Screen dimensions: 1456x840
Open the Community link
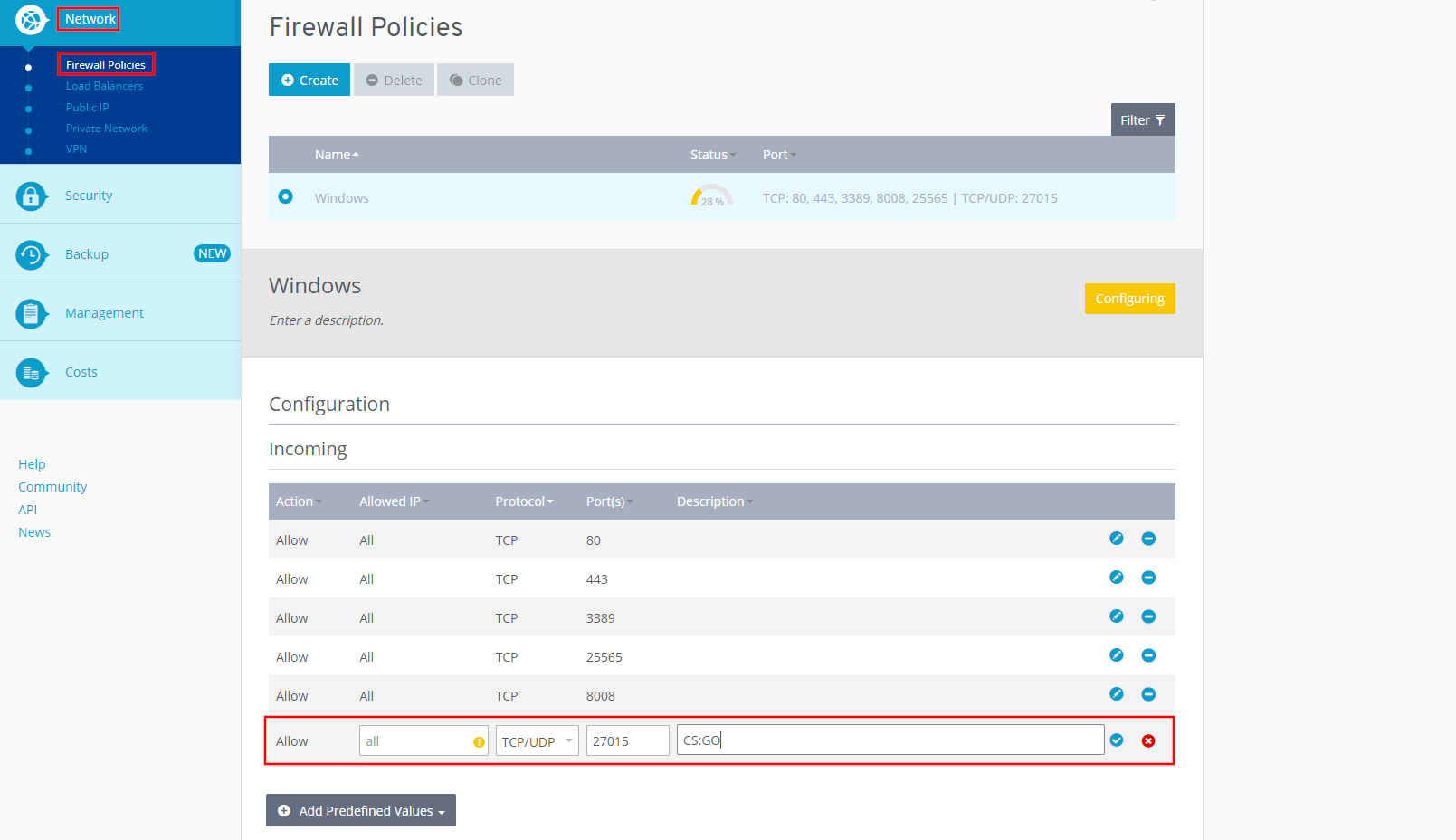[52, 487]
